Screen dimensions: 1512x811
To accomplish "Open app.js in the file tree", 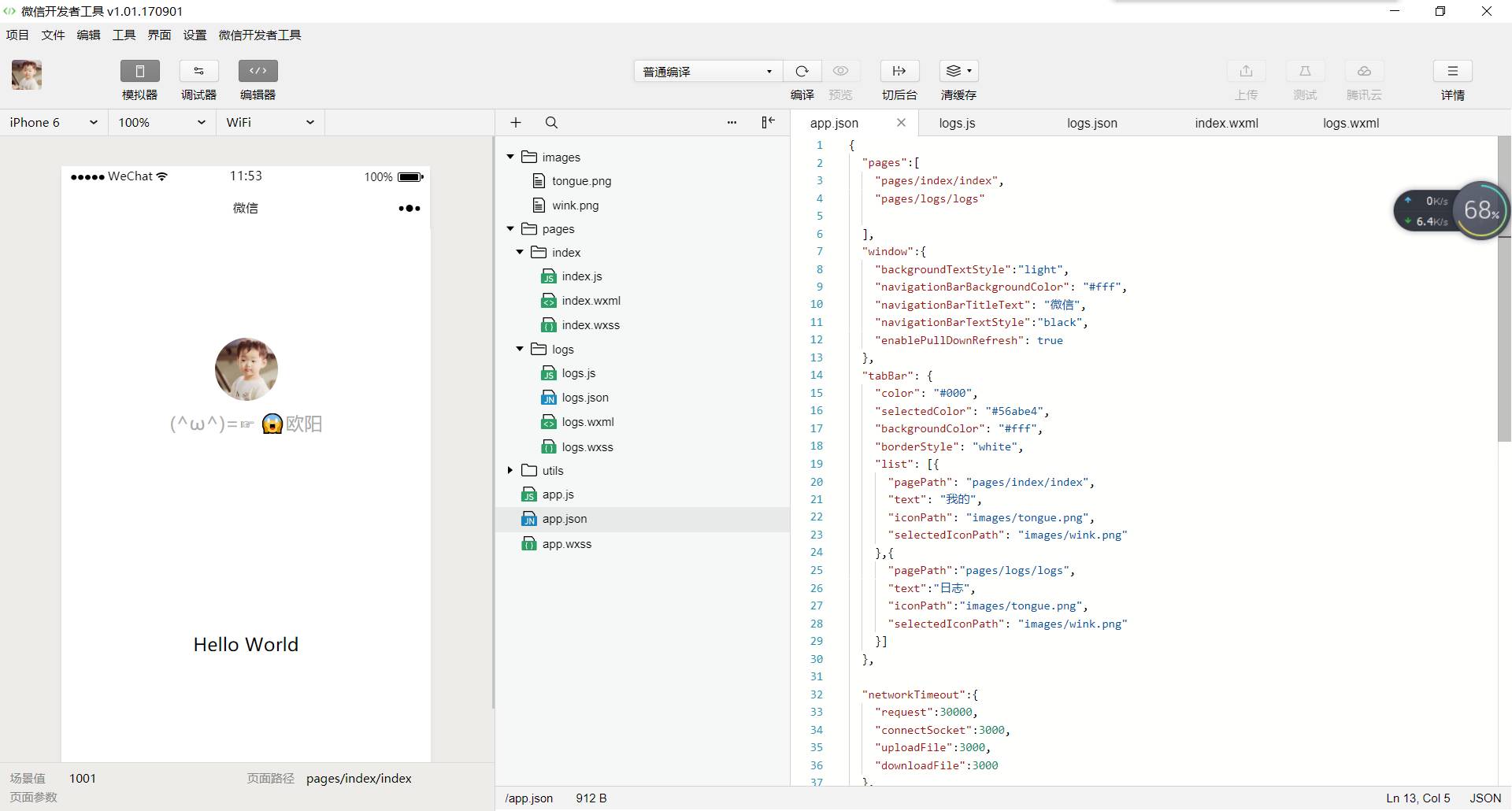I will [558, 494].
